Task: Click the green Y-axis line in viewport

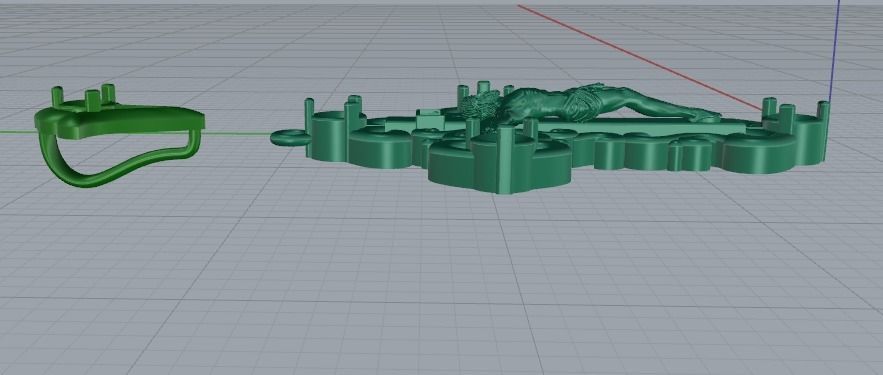Action: click(x=237, y=133)
